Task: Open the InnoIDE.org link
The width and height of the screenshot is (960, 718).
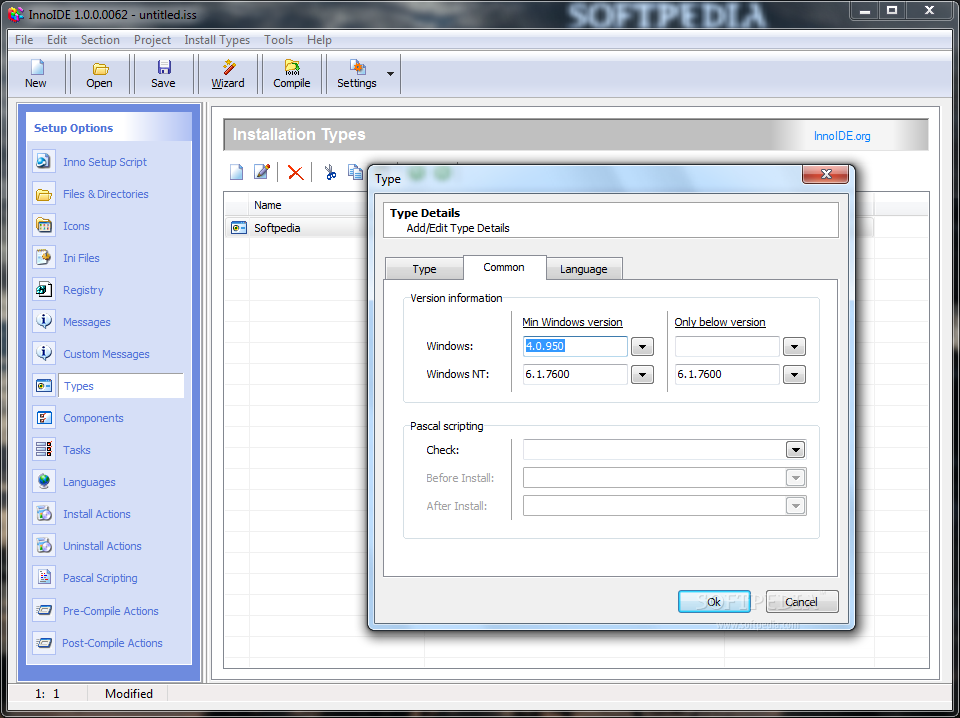Action: pyautogui.click(x=842, y=136)
